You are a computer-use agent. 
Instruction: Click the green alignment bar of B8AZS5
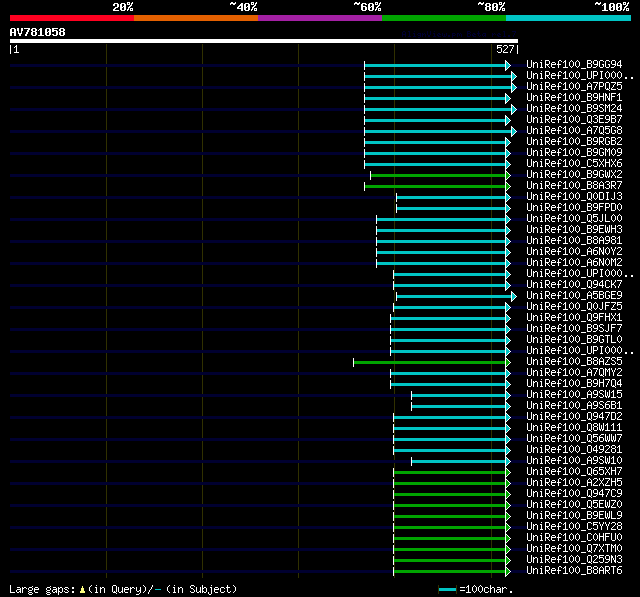432,362
